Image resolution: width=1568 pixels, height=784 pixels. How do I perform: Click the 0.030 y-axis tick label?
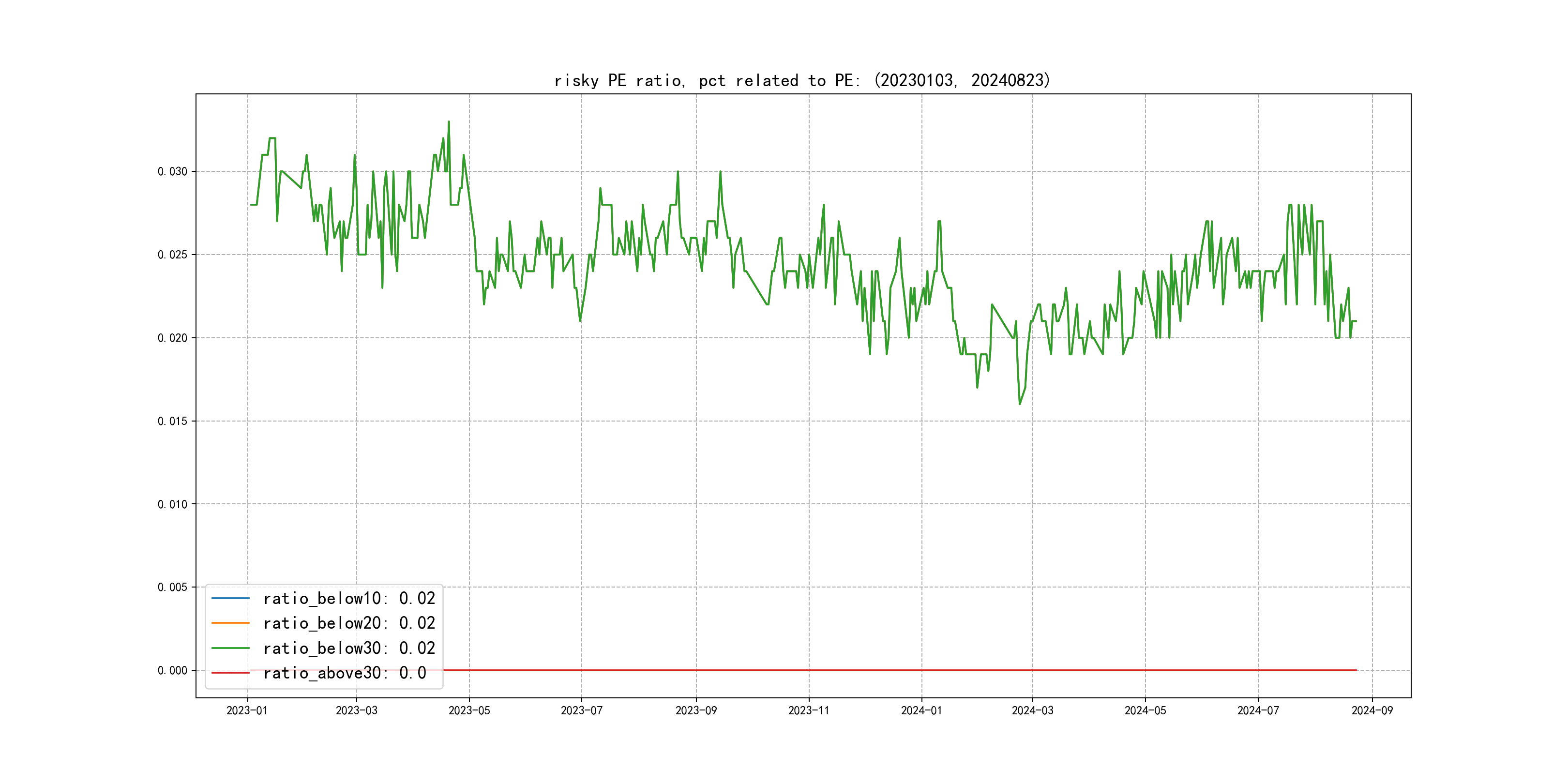[172, 172]
